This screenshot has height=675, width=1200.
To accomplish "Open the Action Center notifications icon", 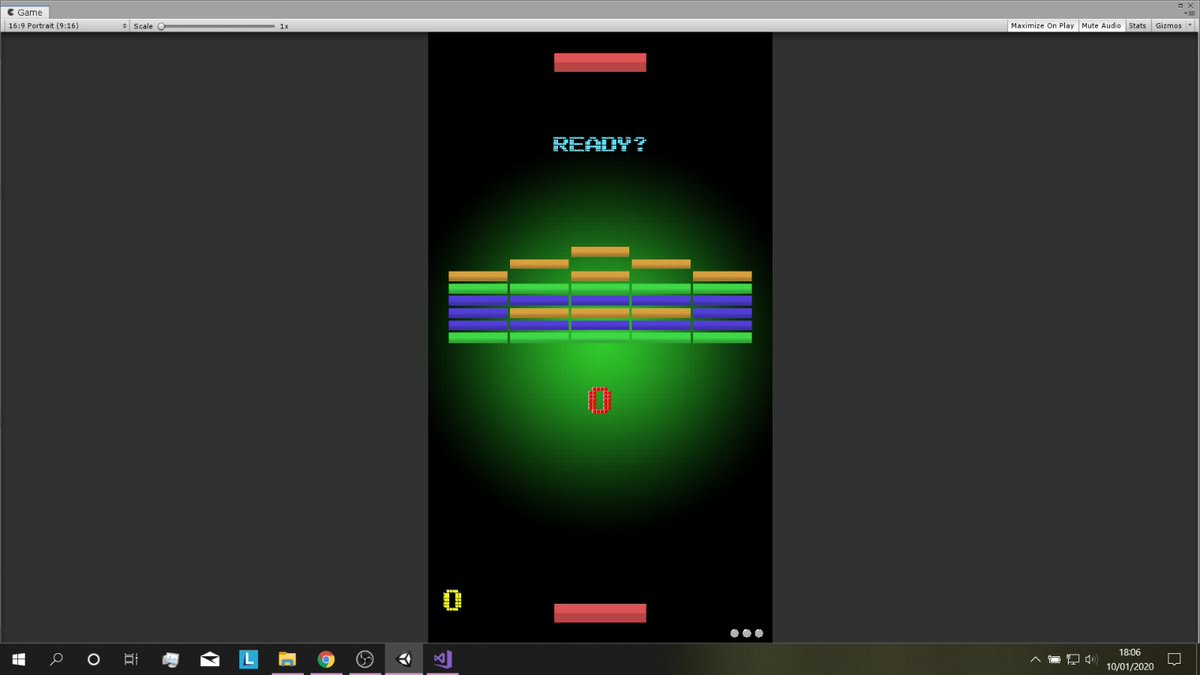I will (1175, 660).
